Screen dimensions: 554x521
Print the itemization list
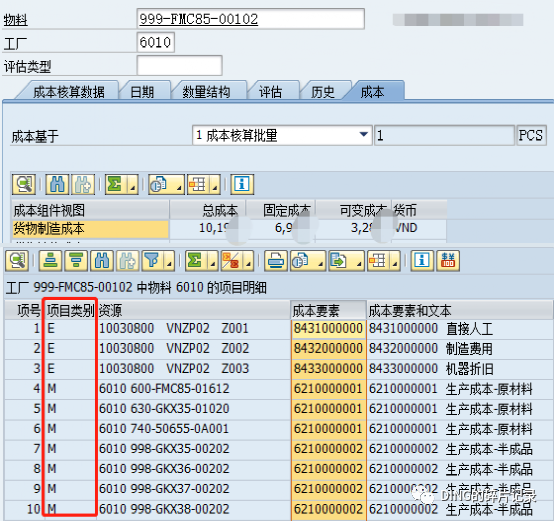pos(276,261)
